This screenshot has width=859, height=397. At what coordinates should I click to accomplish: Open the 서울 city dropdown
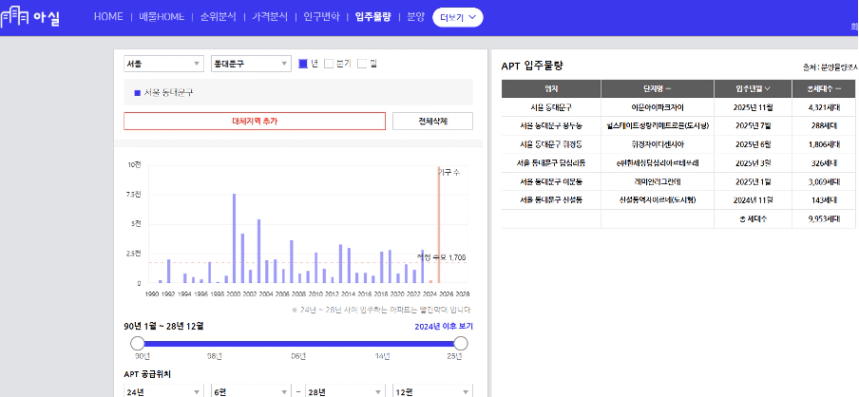[x=164, y=64]
